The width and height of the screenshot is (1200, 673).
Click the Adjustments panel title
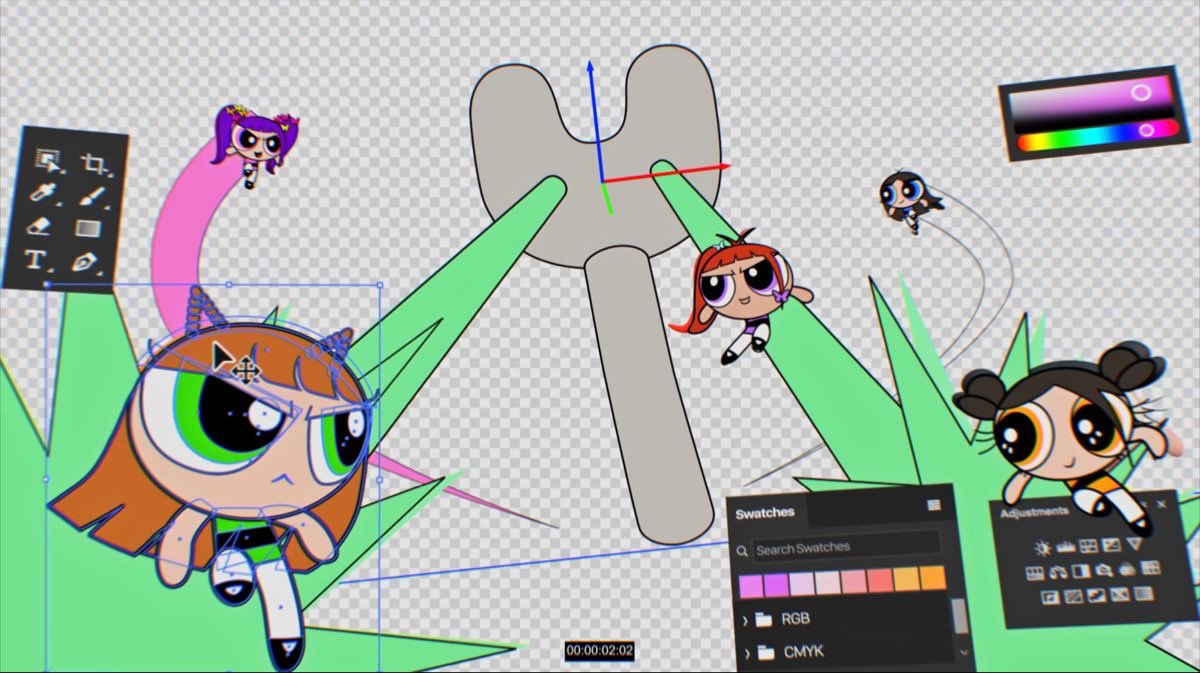(1034, 512)
